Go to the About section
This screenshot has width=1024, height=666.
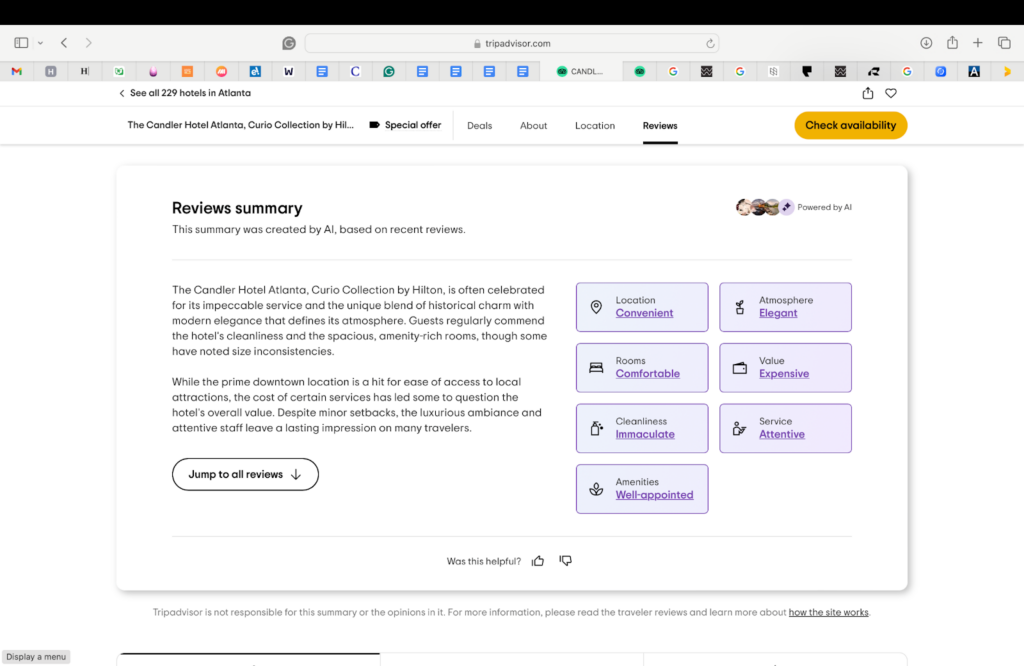tap(534, 125)
